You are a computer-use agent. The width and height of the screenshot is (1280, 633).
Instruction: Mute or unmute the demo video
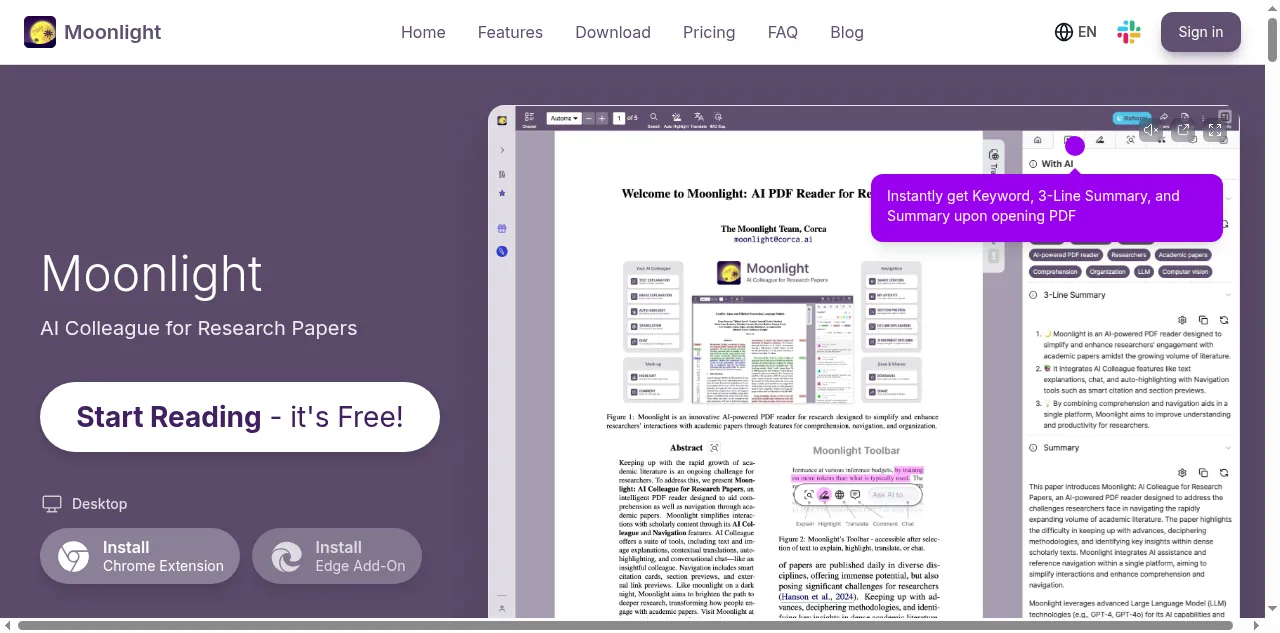click(x=1151, y=130)
